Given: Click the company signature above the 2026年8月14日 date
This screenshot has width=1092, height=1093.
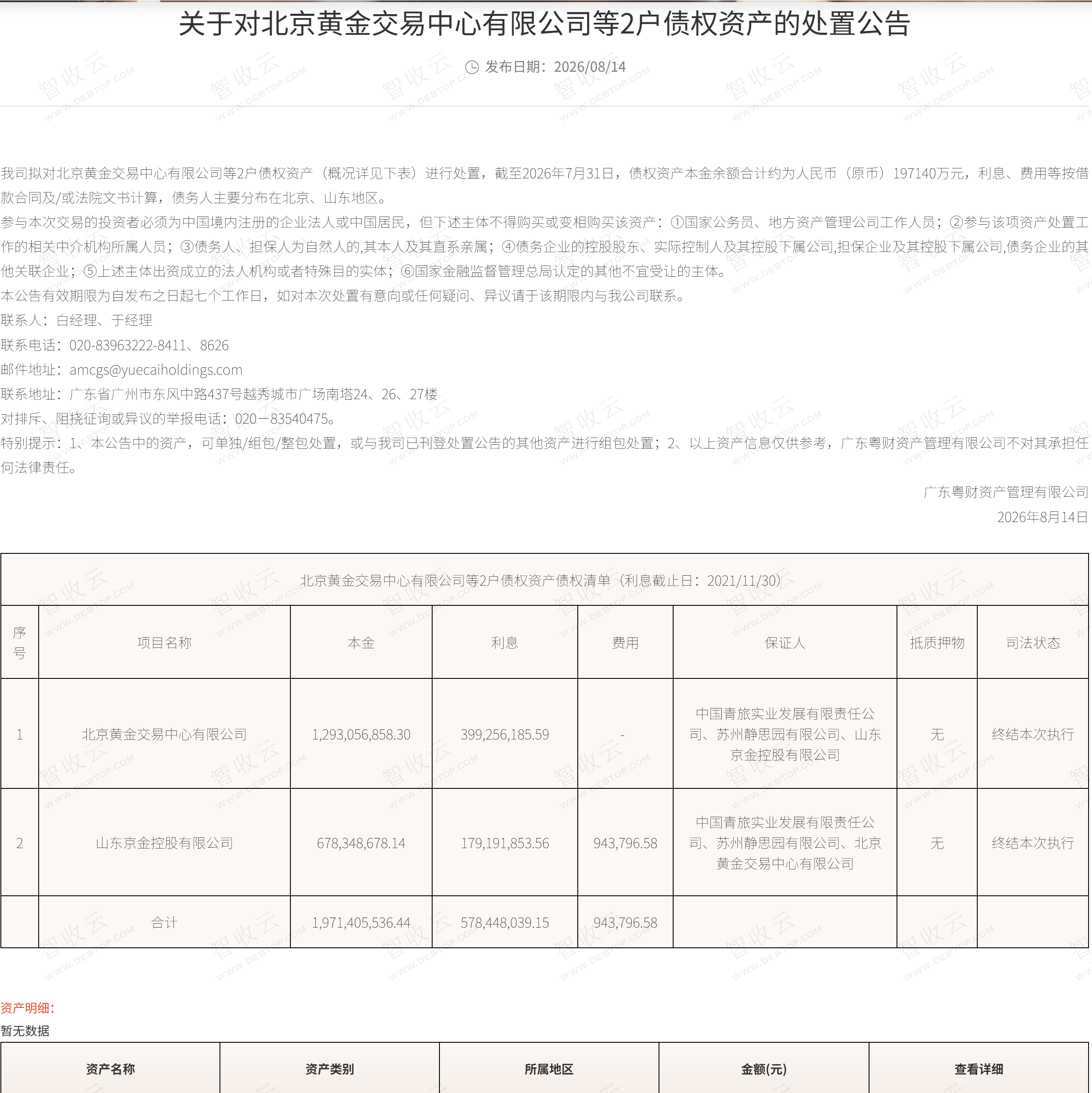Looking at the screenshot, I should click(x=1005, y=492).
